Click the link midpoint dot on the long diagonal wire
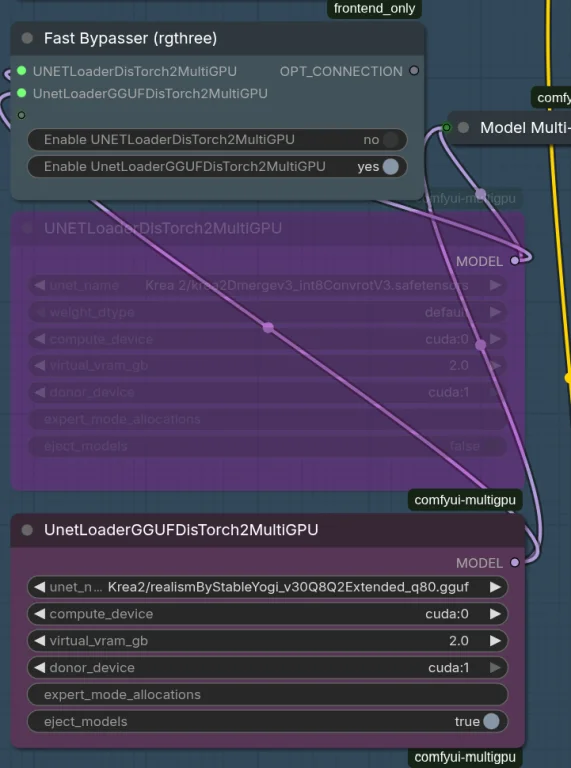Screen dimensions: 571x768 [x=268, y=327]
